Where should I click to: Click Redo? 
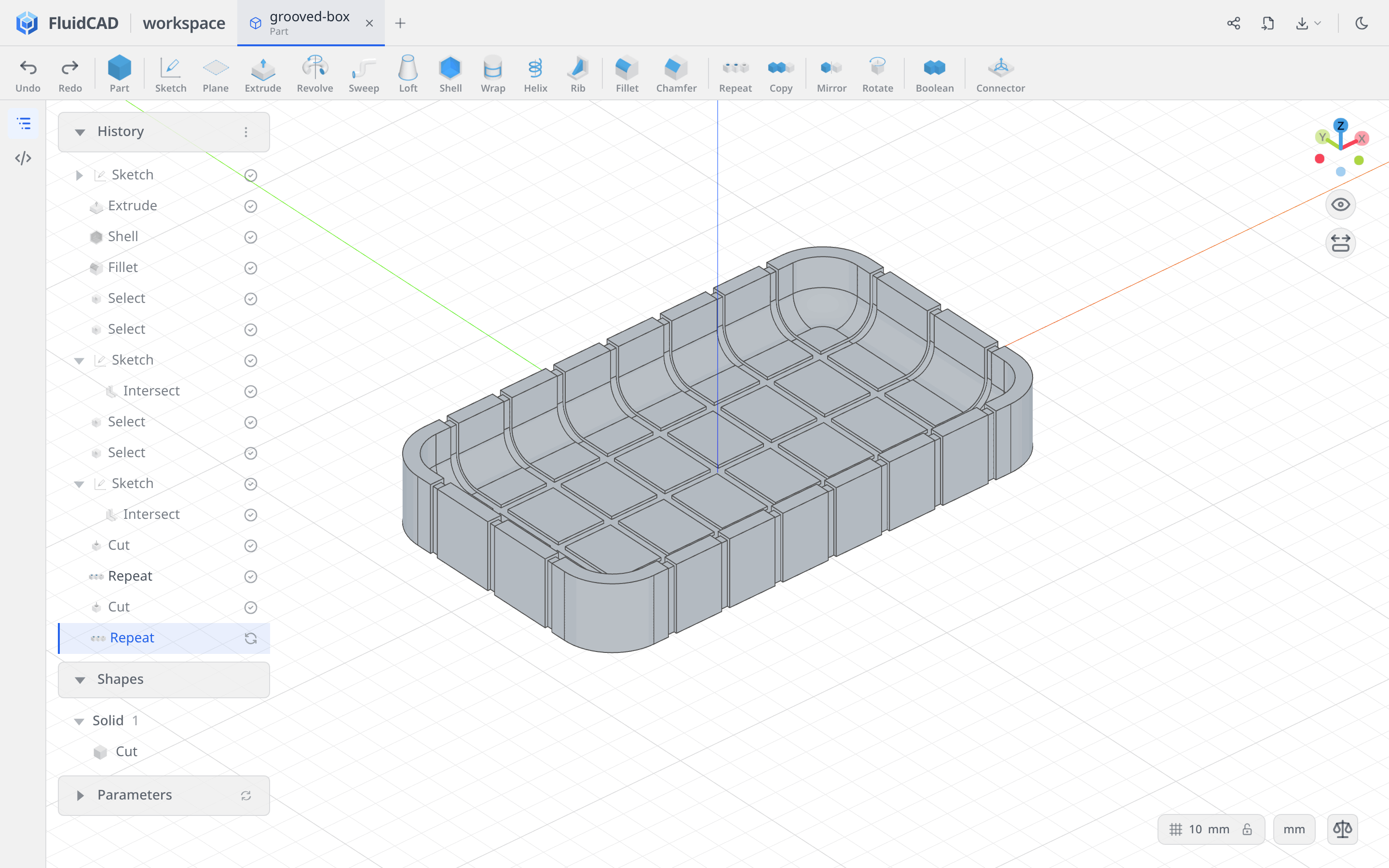pos(70,75)
